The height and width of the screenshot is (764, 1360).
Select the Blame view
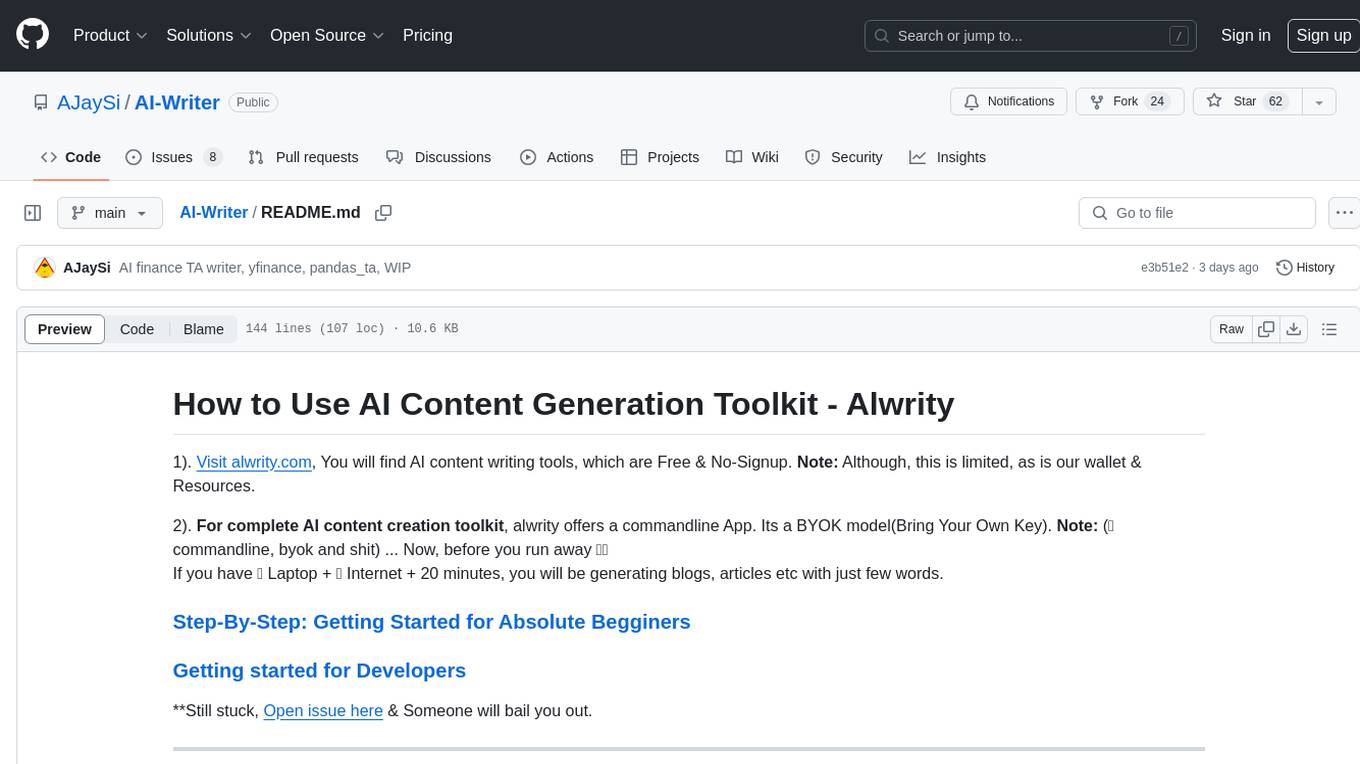(x=203, y=329)
